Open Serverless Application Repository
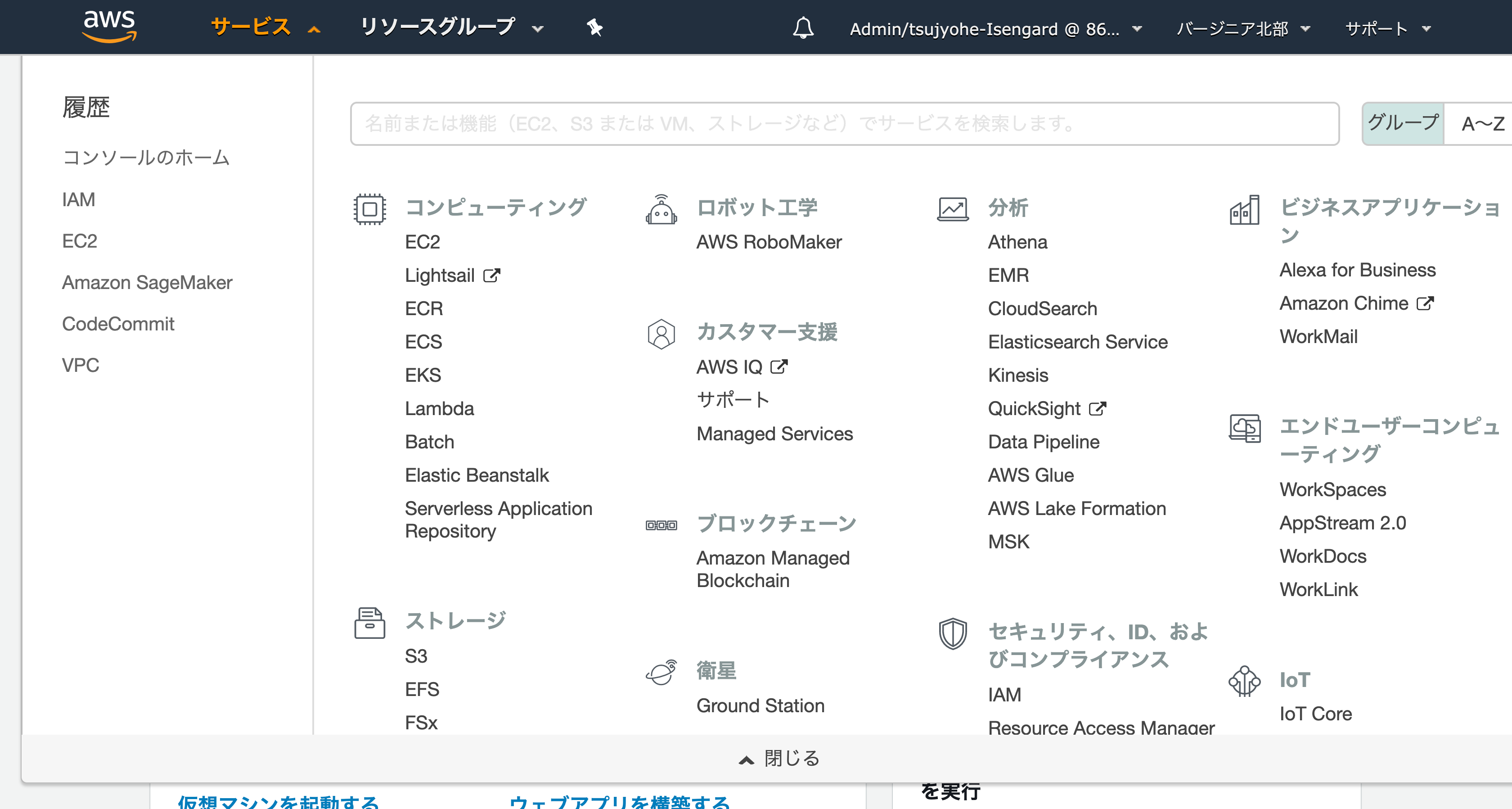 498,519
